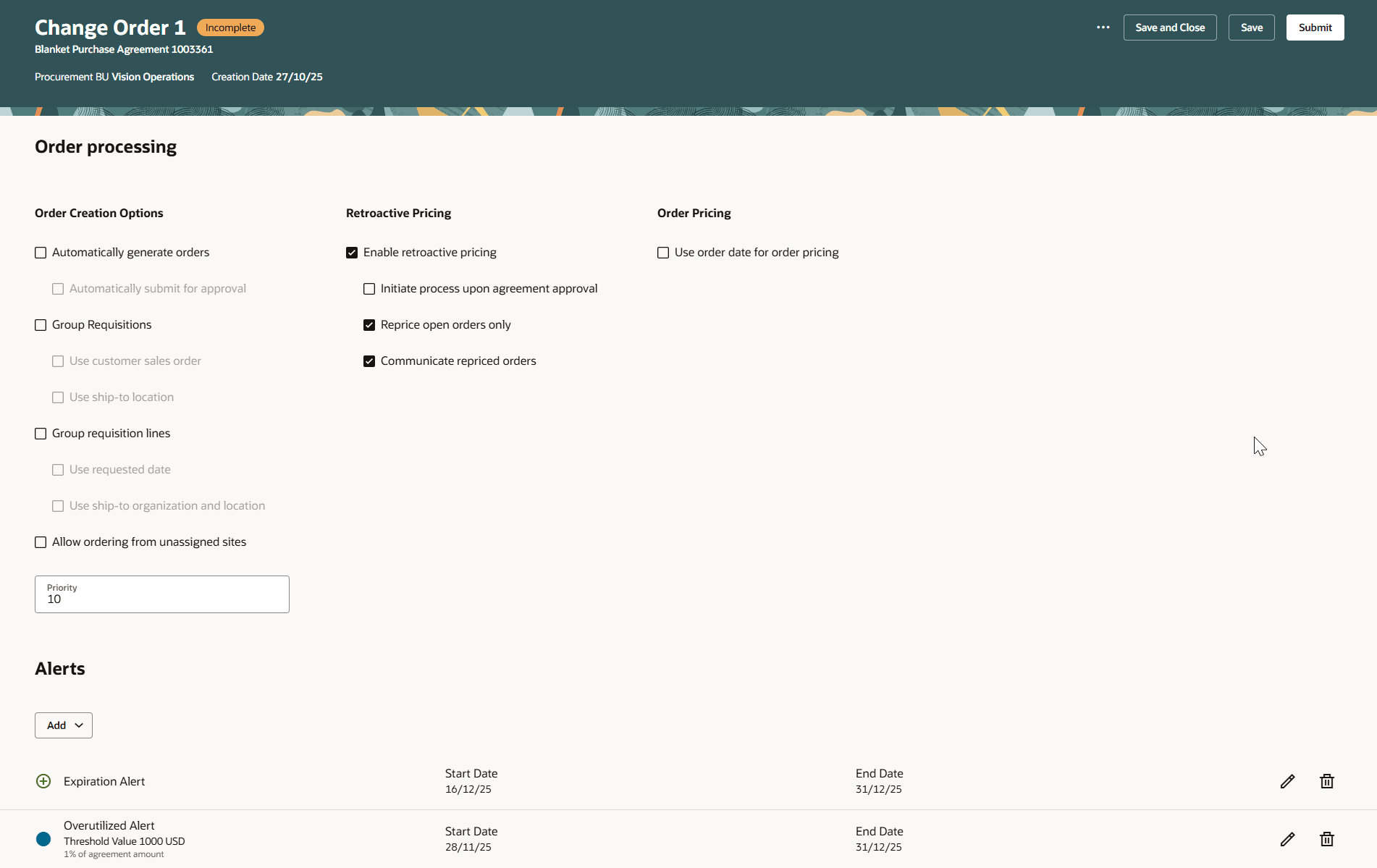The image size is (1377, 868).
Task: Delete the Overutilized Alert with the trash icon
Action: [x=1326, y=839]
